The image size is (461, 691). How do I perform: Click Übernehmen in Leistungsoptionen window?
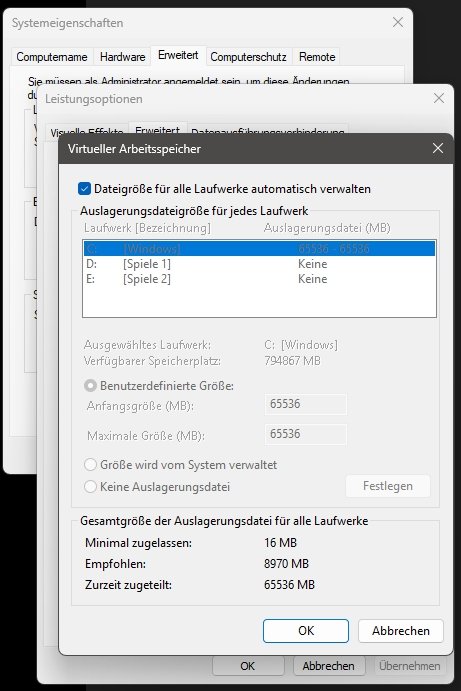[x=409, y=665]
